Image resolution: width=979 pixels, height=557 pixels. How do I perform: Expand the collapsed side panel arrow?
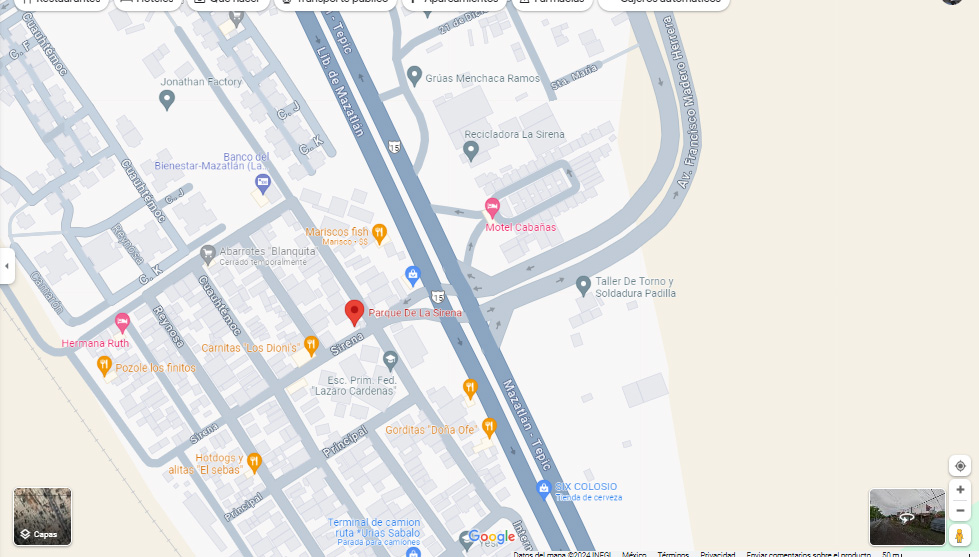pyautogui.click(x=7, y=266)
